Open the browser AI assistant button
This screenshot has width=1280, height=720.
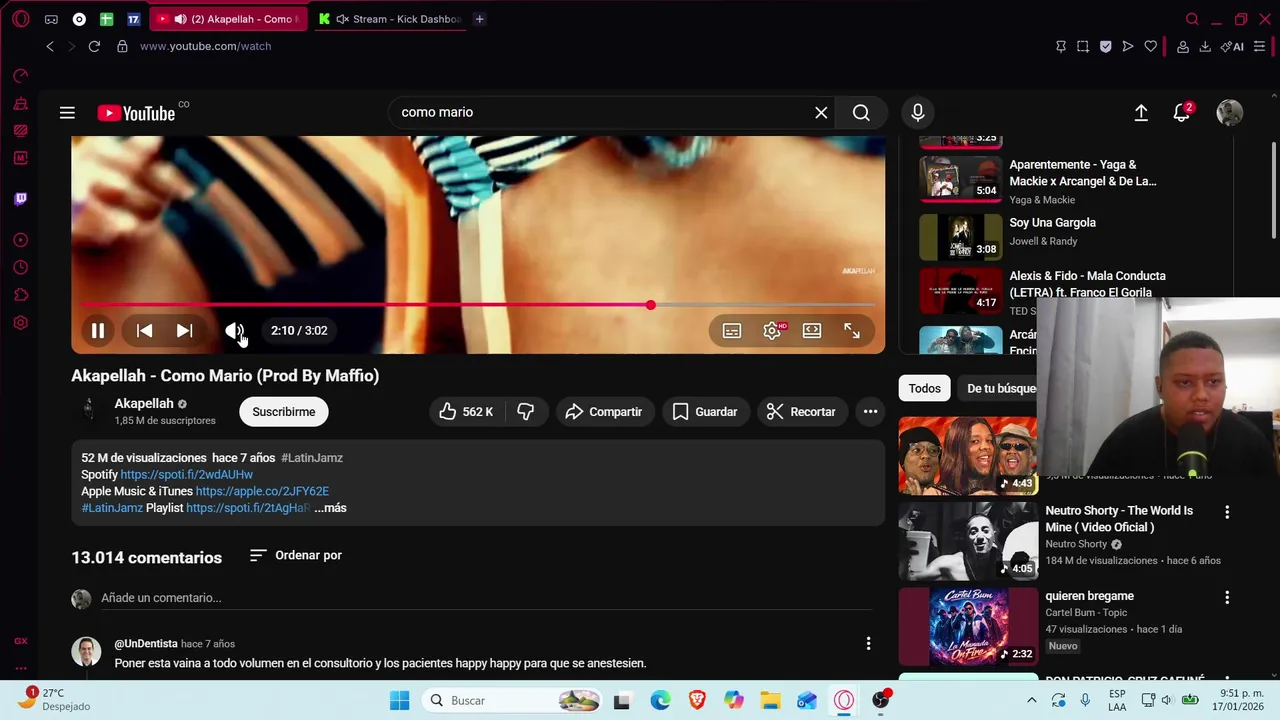point(1232,46)
